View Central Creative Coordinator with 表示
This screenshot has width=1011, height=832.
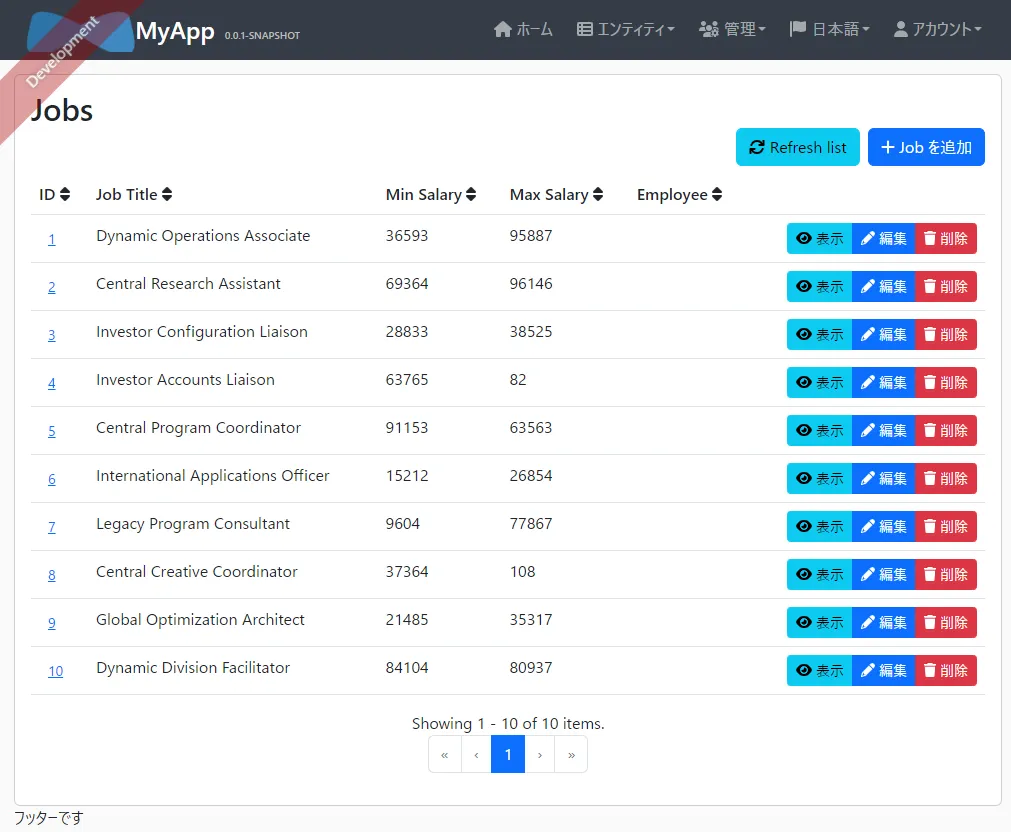point(820,575)
